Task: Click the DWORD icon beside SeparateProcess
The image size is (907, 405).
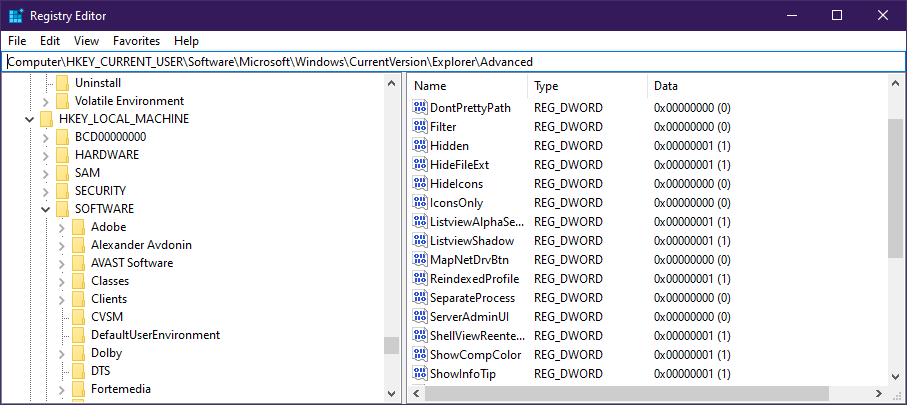Action: coord(420,298)
